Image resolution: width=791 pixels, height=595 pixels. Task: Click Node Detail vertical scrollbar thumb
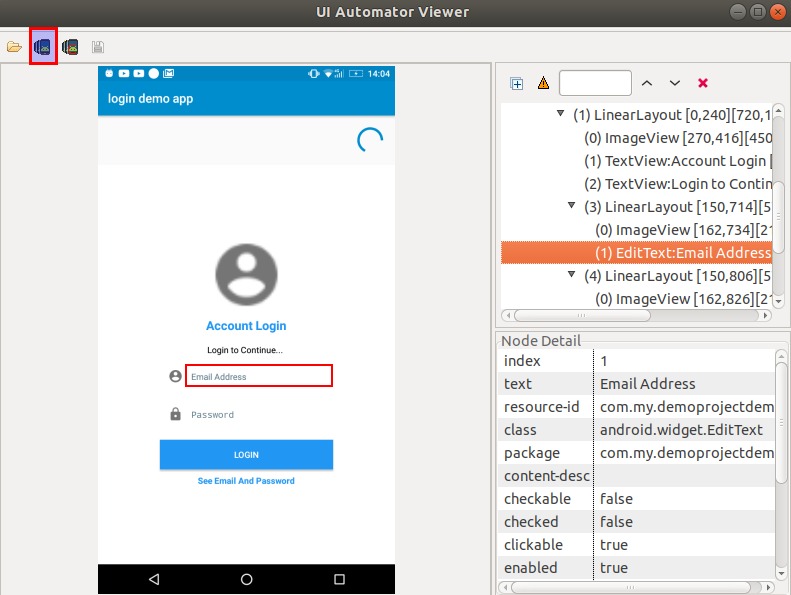781,422
